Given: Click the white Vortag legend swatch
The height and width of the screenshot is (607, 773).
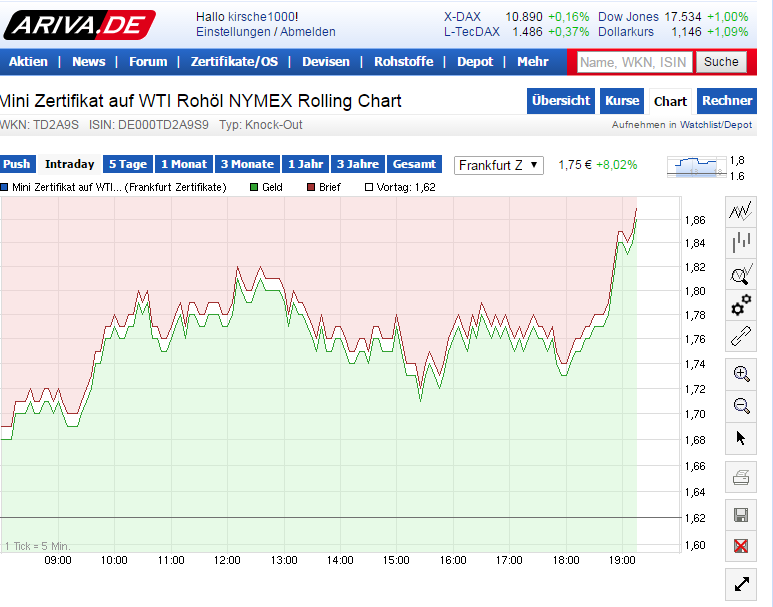Looking at the screenshot, I should tap(368, 187).
